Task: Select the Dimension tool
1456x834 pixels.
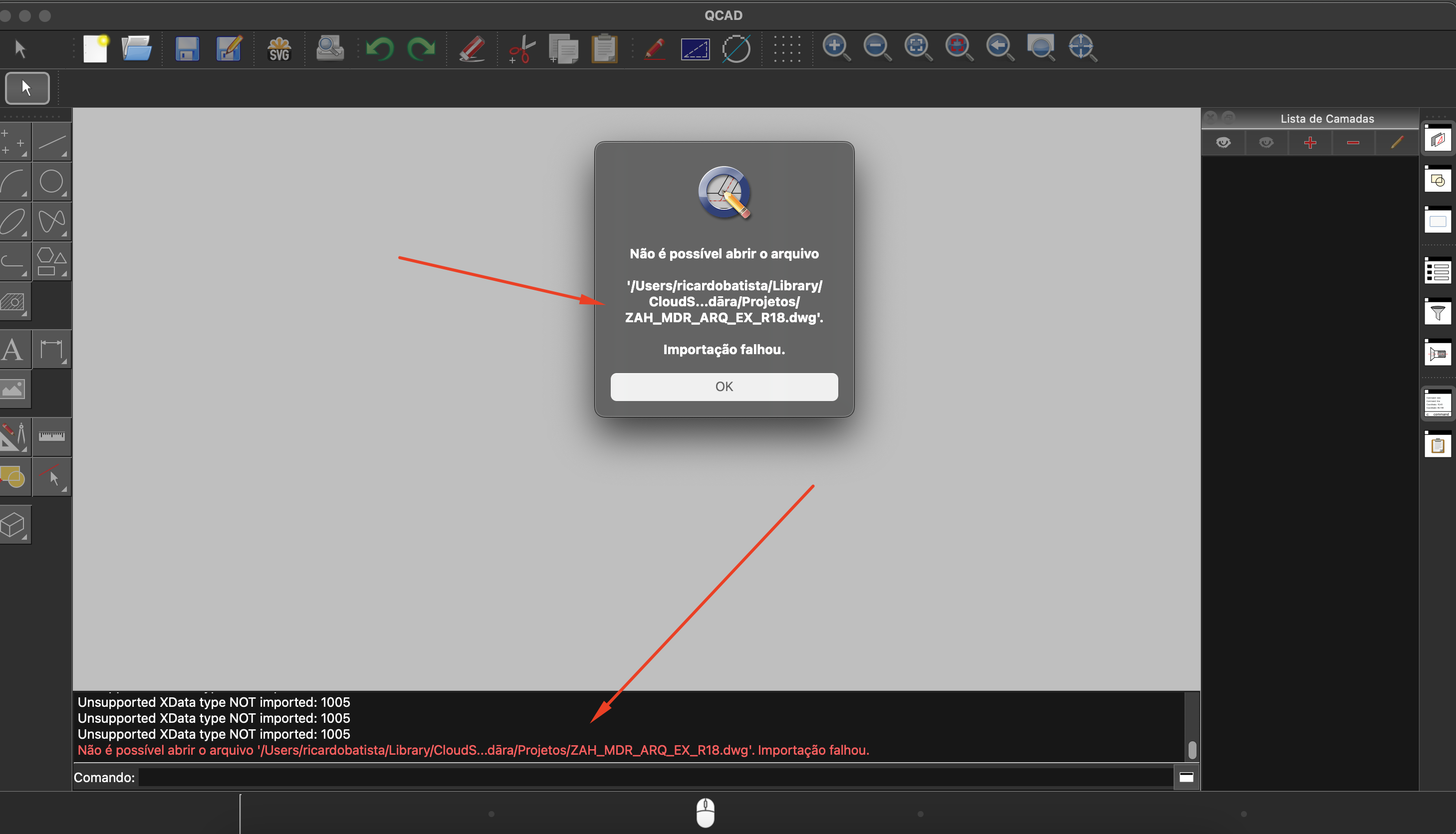Action: tap(52, 349)
